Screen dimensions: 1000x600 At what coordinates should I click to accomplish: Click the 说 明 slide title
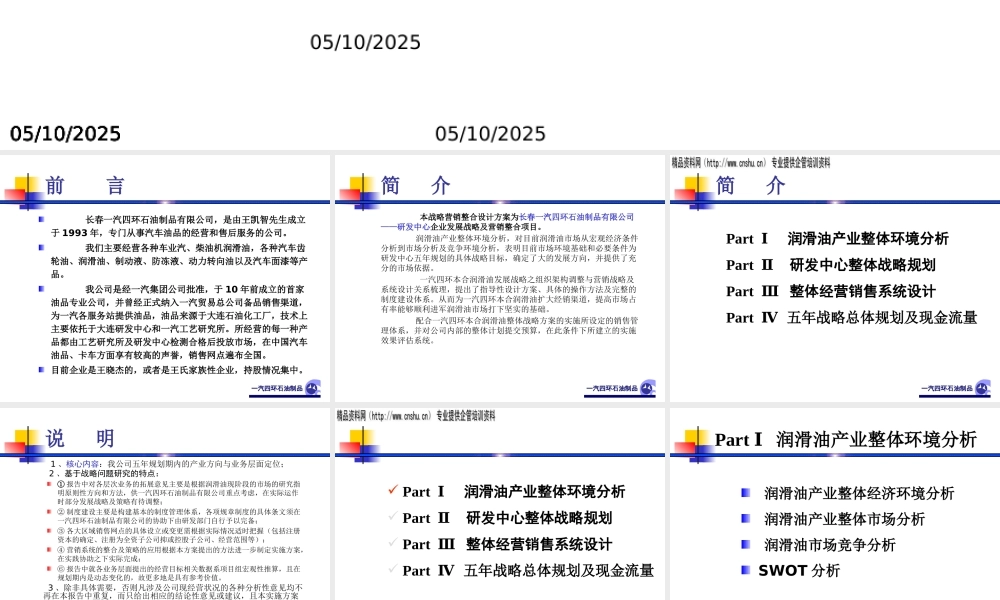(80, 438)
